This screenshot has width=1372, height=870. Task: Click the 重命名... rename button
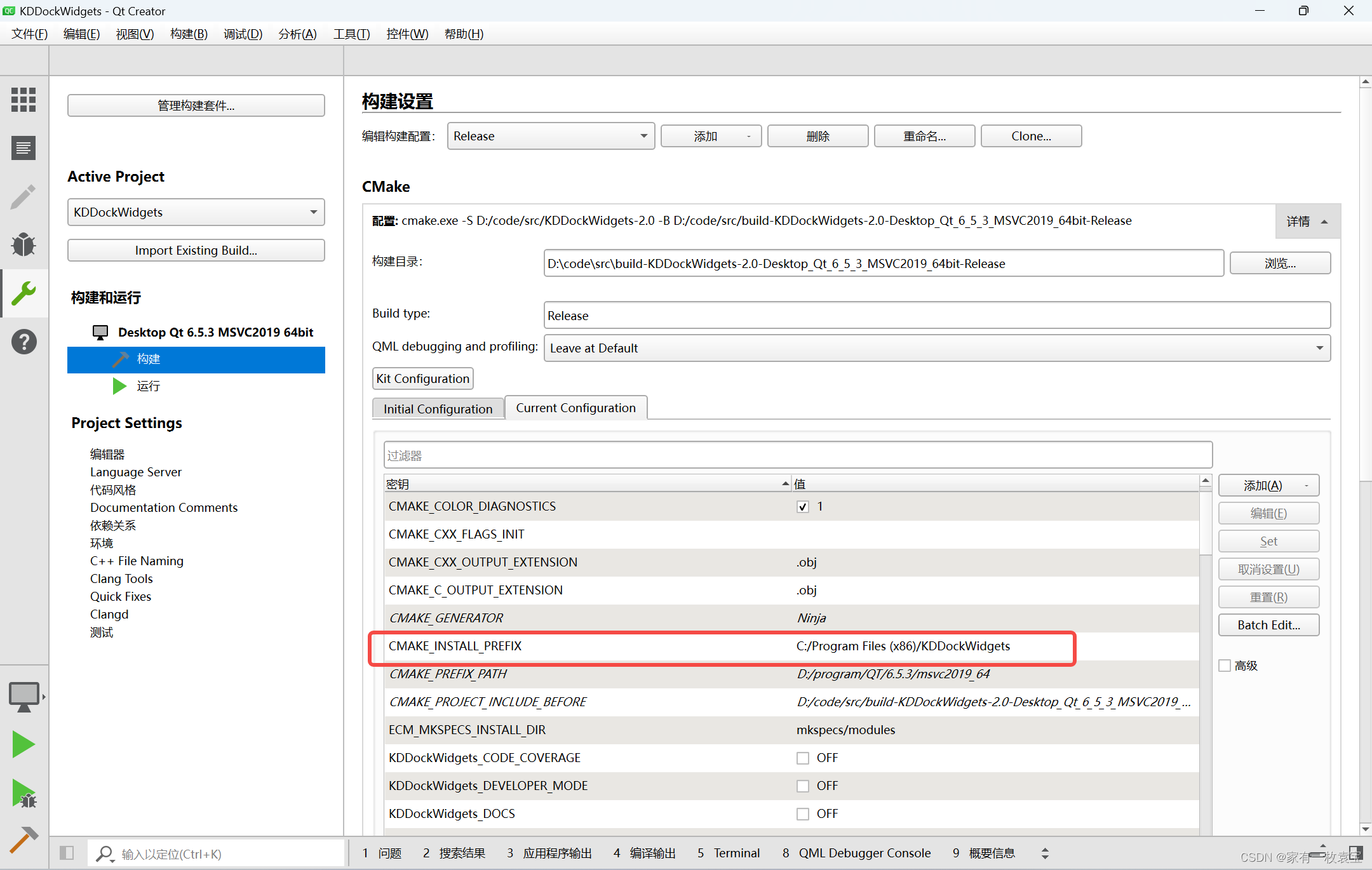(x=924, y=136)
